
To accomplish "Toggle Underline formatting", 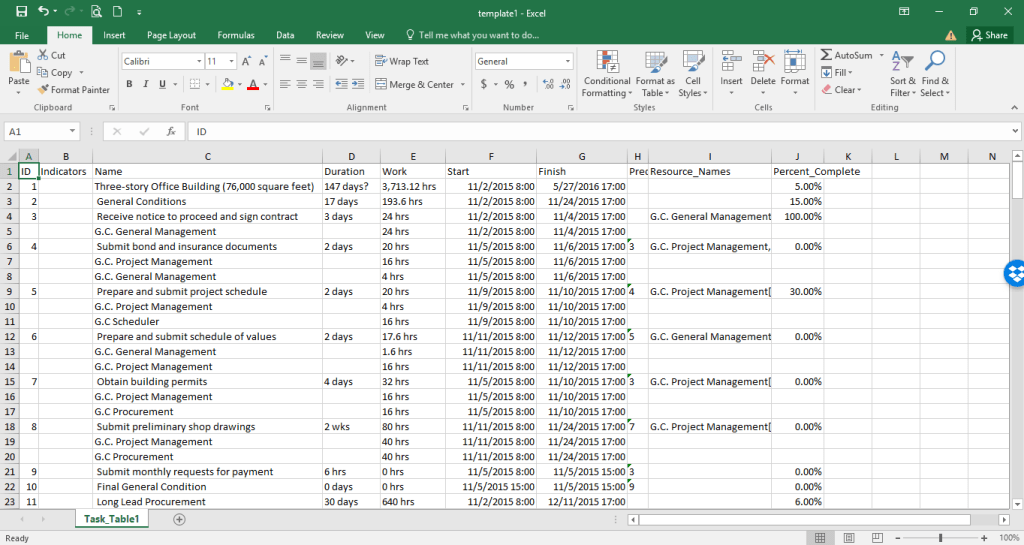I will (162, 84).
